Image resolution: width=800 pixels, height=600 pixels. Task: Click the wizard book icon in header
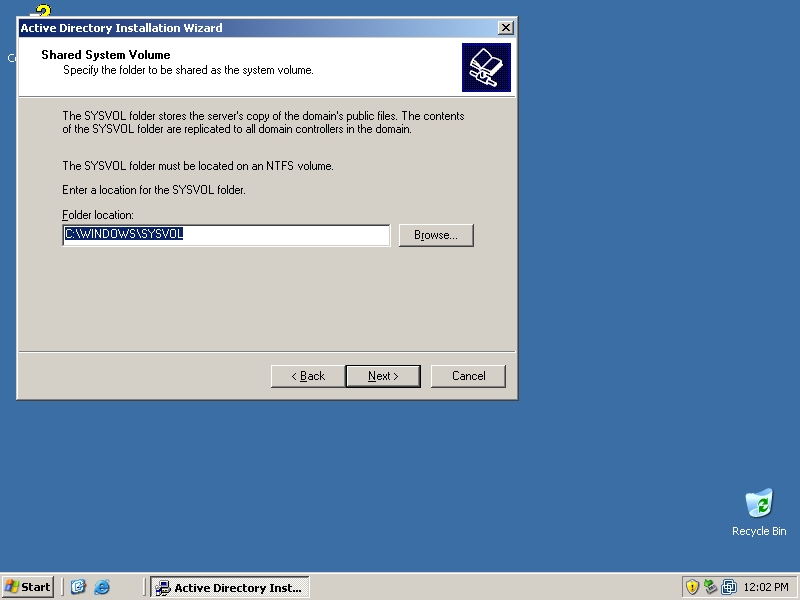click(486, 67)
